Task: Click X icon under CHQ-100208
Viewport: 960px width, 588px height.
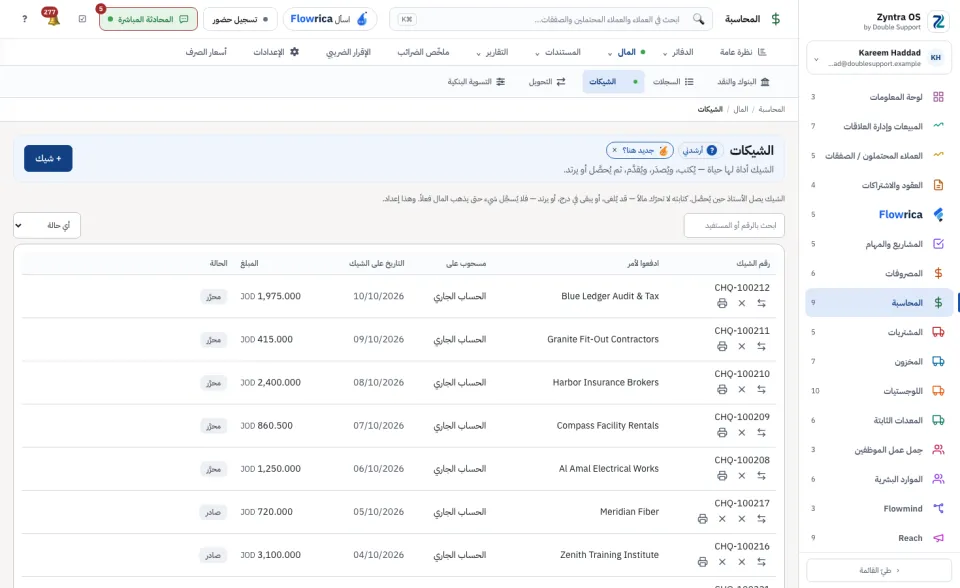Action: (x=741, y=476)
